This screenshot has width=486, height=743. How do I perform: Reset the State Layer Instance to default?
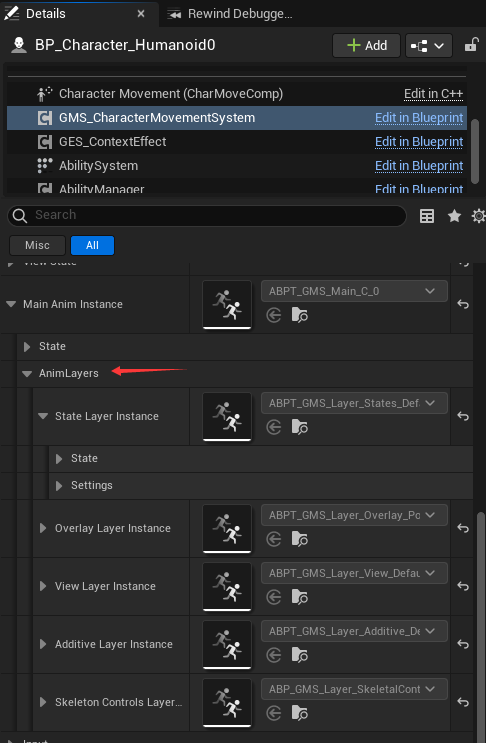tap(463, 416)
